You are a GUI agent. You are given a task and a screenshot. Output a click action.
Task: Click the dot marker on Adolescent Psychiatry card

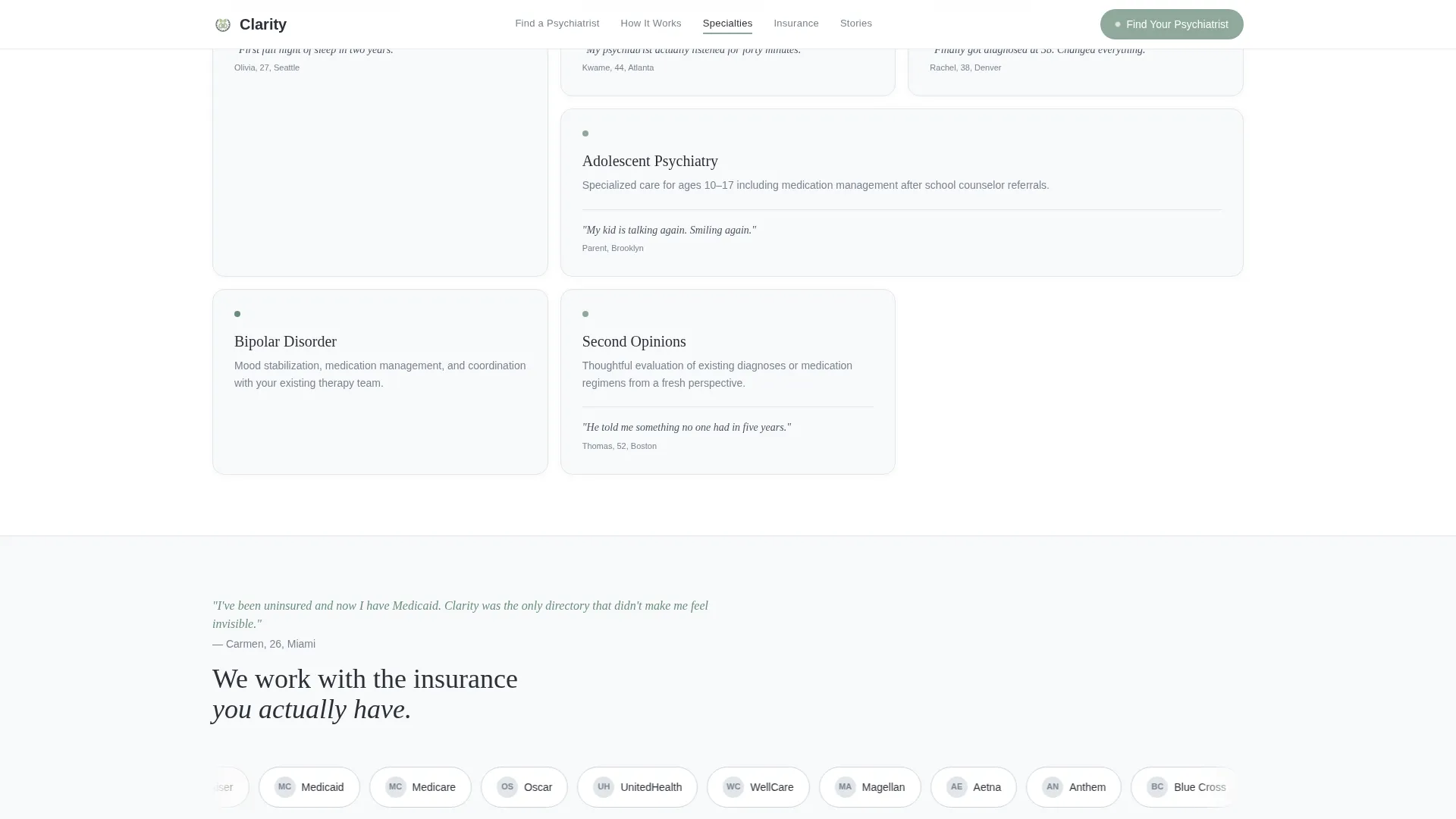[x=585, y=133]
